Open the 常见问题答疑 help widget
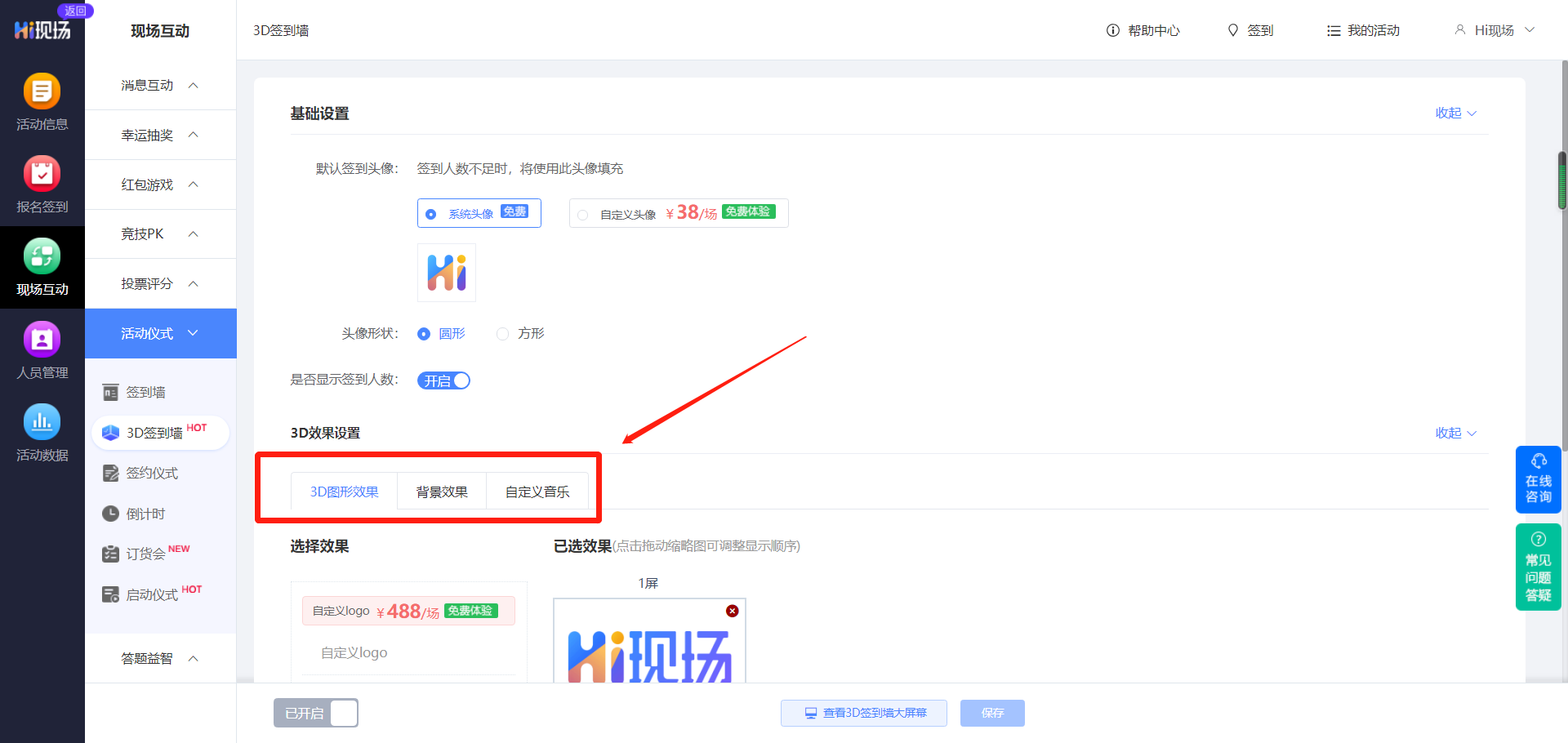The image size is (1568, 743). coord(1538,567)
